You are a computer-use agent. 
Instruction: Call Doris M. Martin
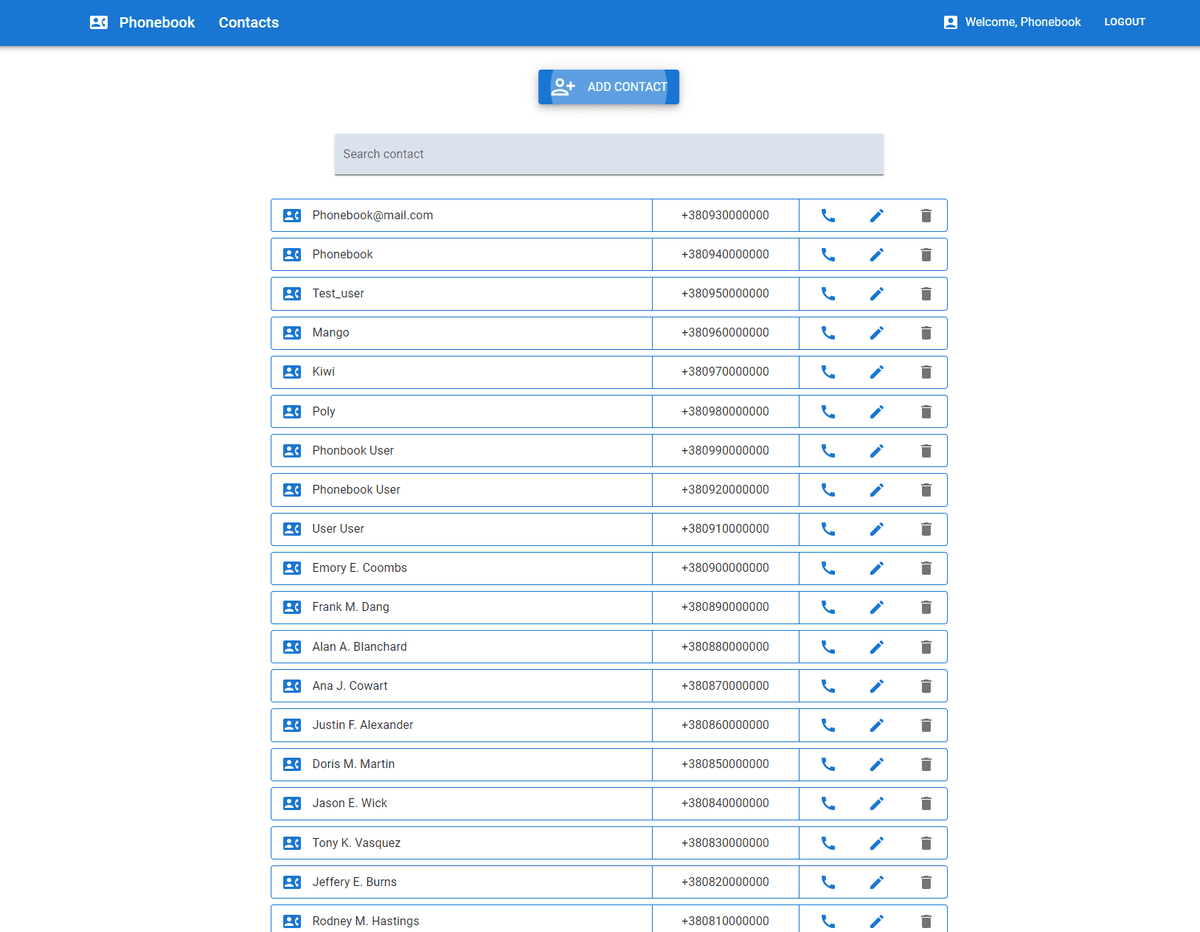[x=828, y=764]
